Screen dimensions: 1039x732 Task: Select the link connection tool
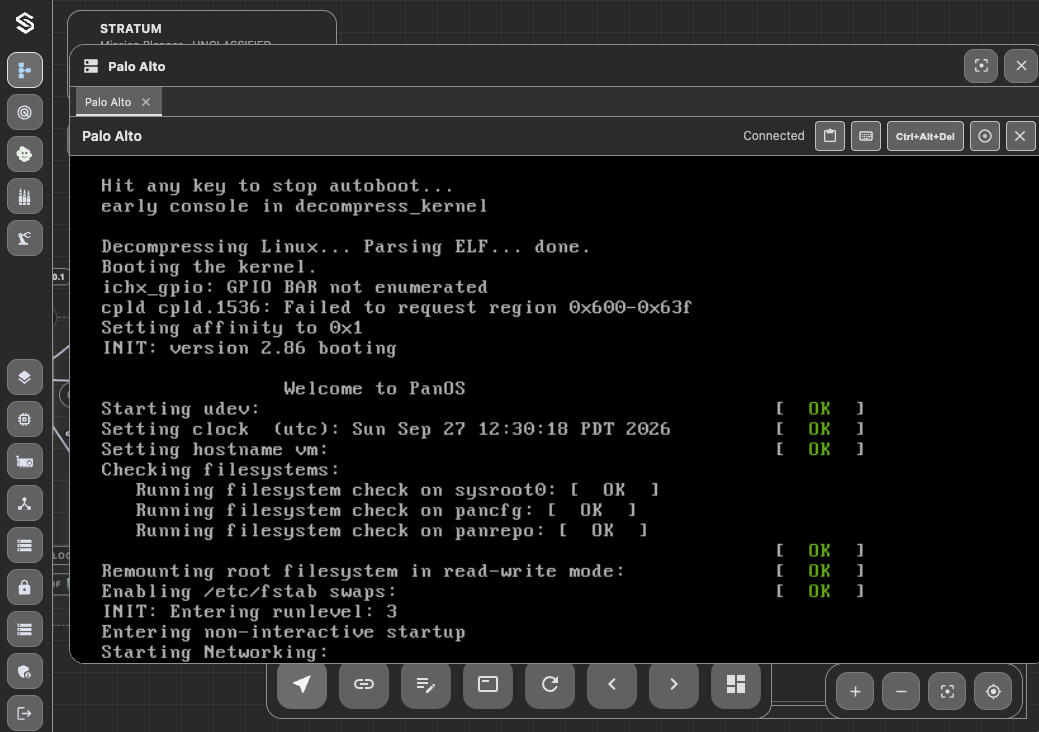tap(364, 684)
